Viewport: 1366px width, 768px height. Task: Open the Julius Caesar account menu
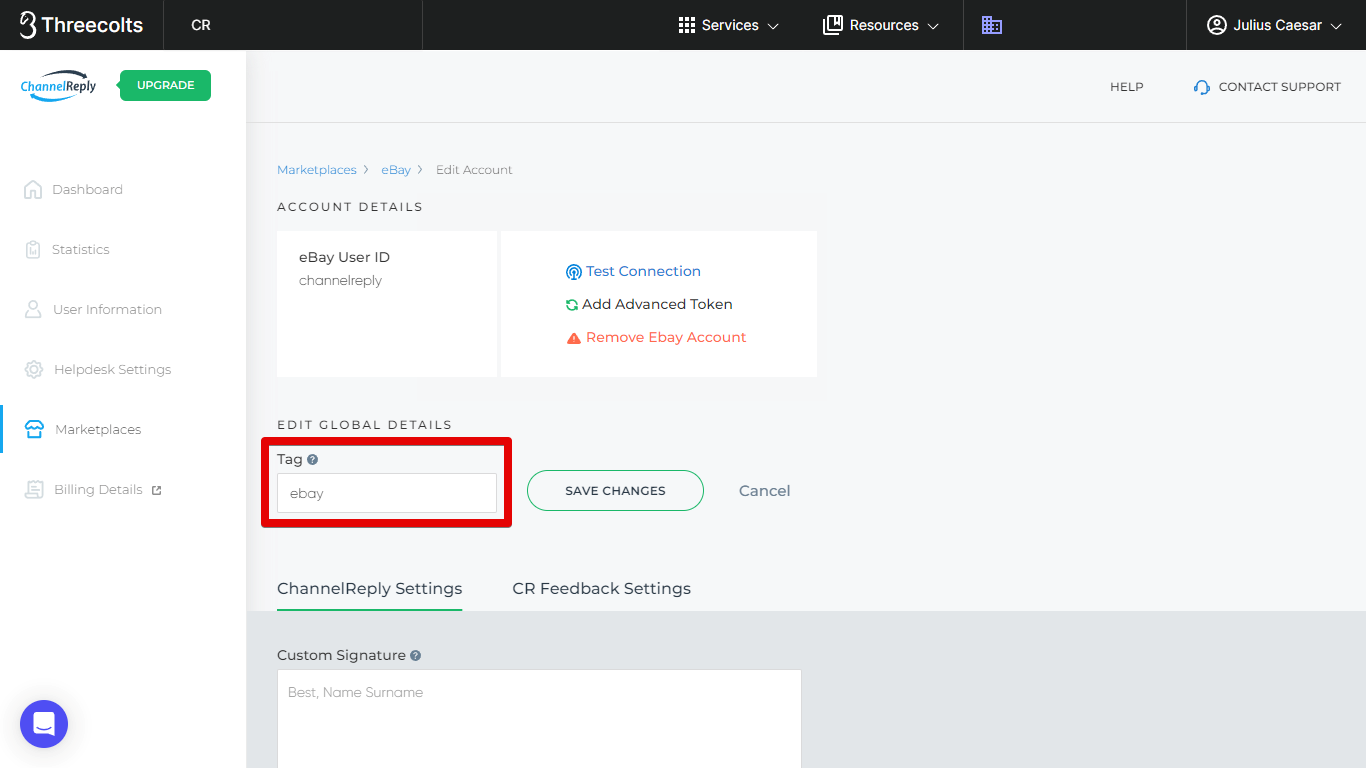click(x=1274, y=25)
